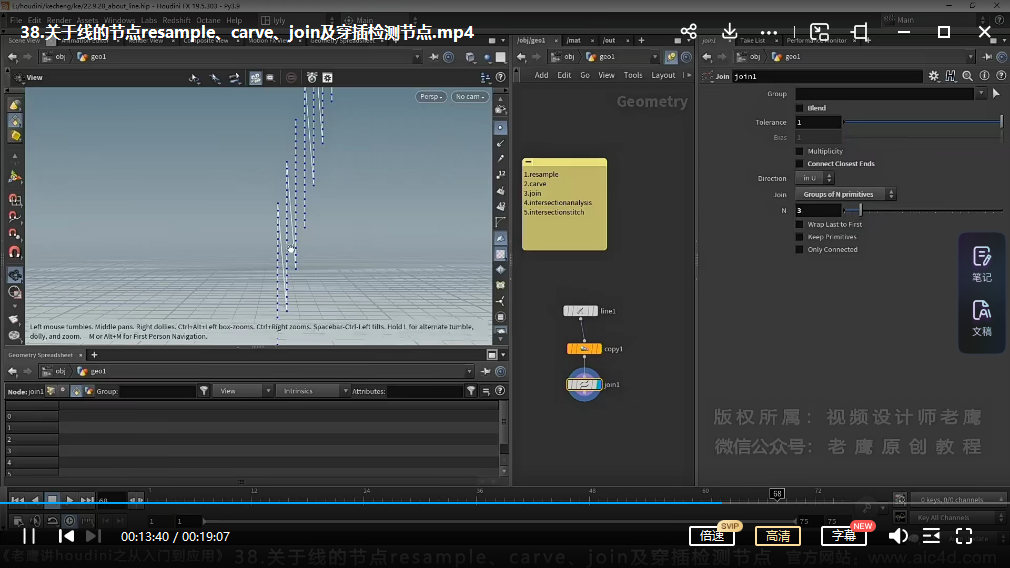Switch to the /out network tab
The width and height of the screenshot is (1010, 568).
(609, 40)
